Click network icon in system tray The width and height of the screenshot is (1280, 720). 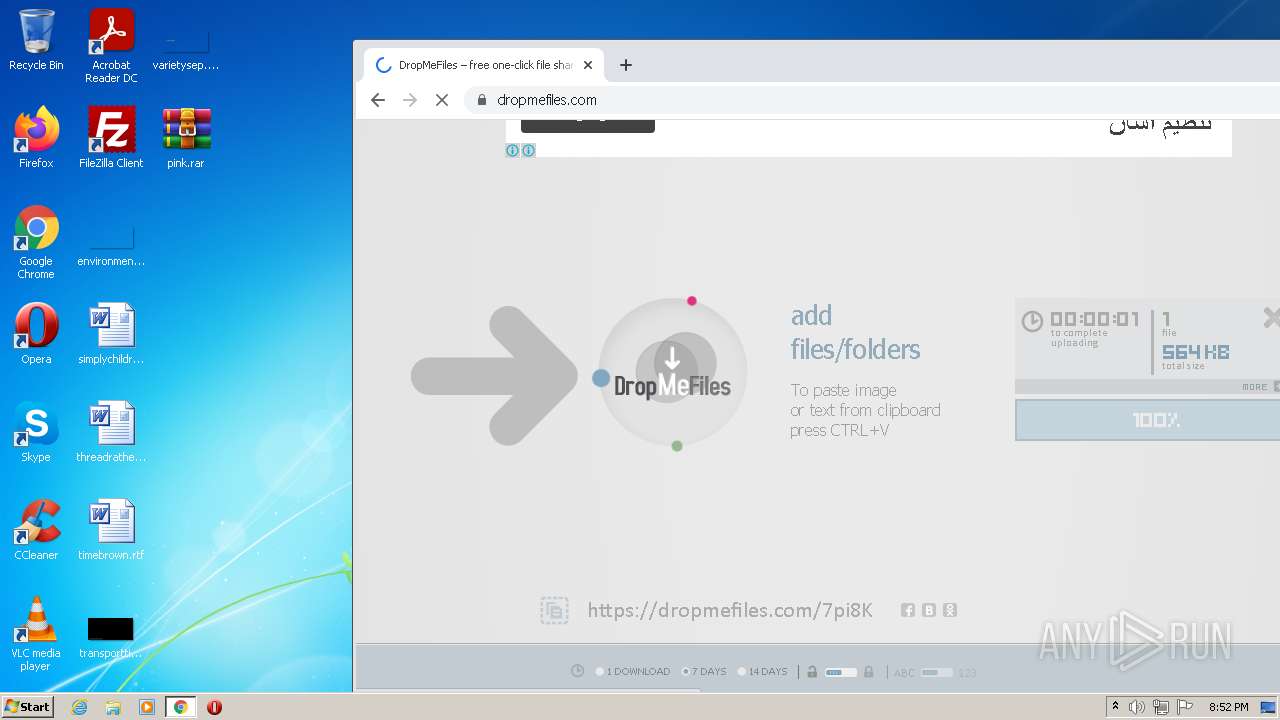(x=1162, y=707)
